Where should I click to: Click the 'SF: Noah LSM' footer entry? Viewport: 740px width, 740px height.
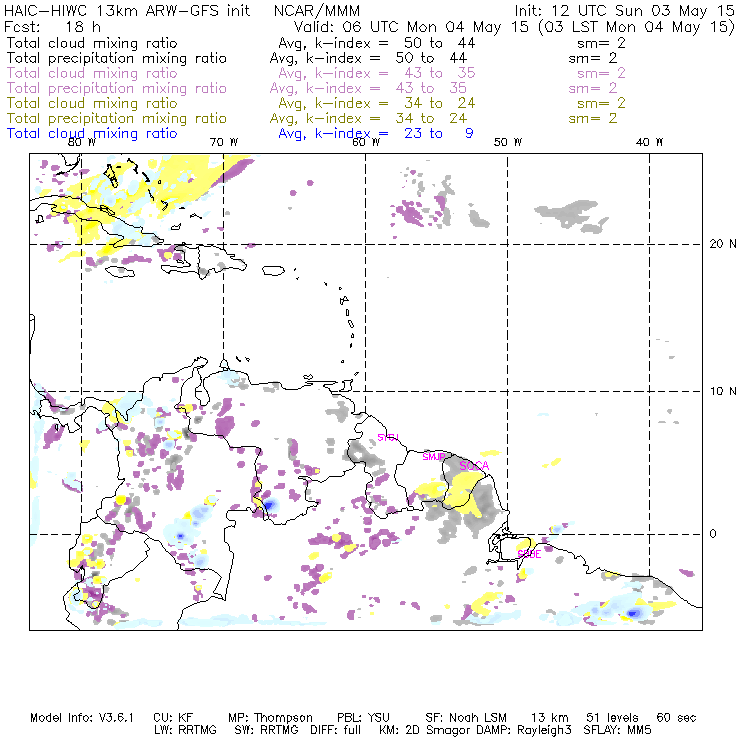(x=466, y=718)
